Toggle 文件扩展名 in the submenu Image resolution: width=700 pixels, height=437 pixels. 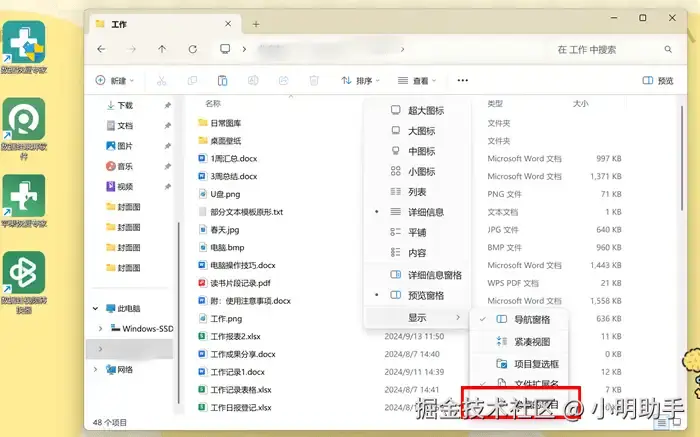pyautogui.click(x=519, y=383)
